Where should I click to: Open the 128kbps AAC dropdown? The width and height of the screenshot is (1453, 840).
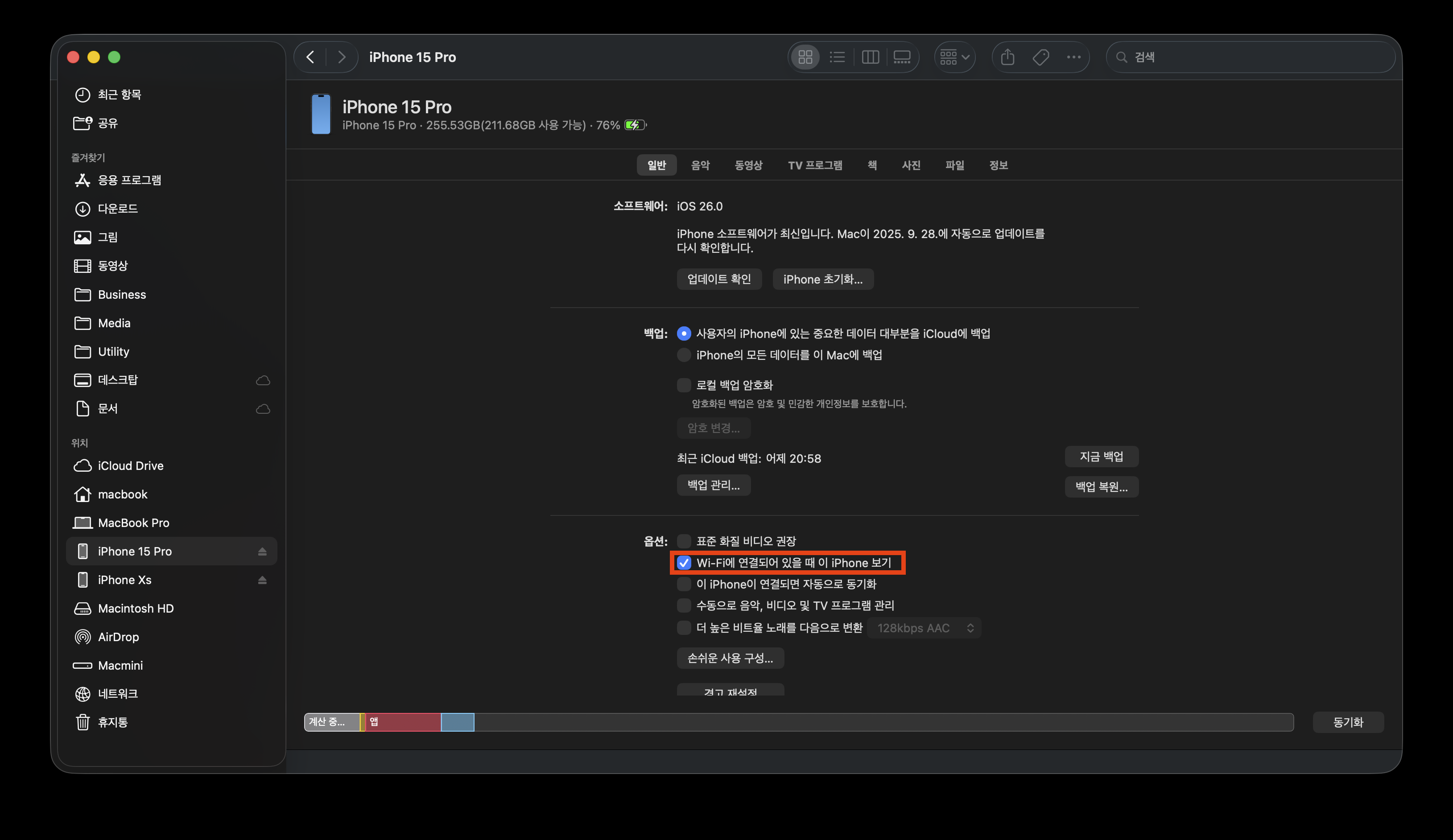(x=924, y=628)
